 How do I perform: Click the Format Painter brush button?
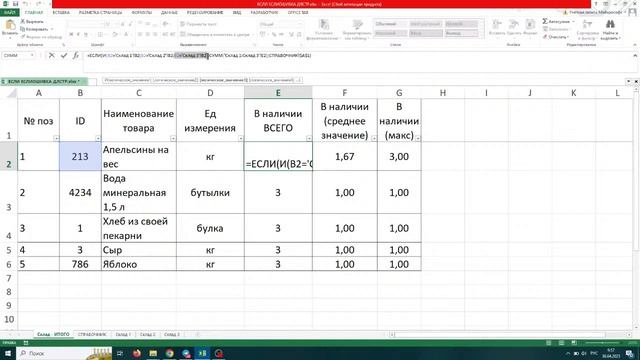click(x=41, y=37)
